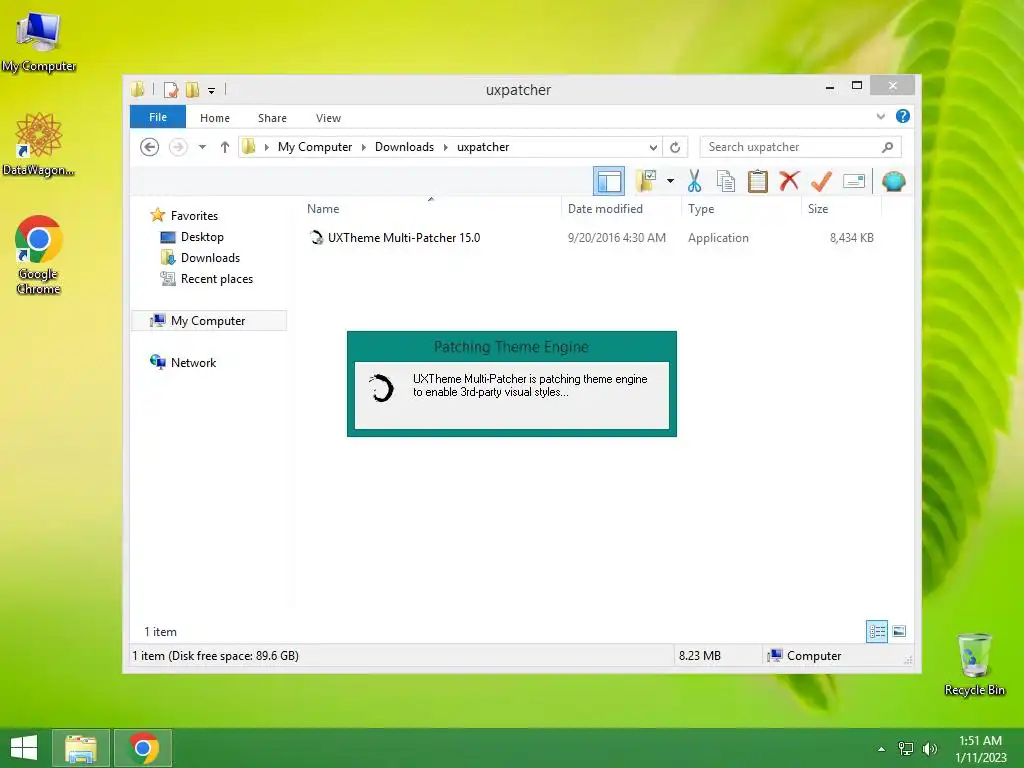Click the Properties quick access icon
This screenshot has width=1024, height=768.
click(171, 90)
